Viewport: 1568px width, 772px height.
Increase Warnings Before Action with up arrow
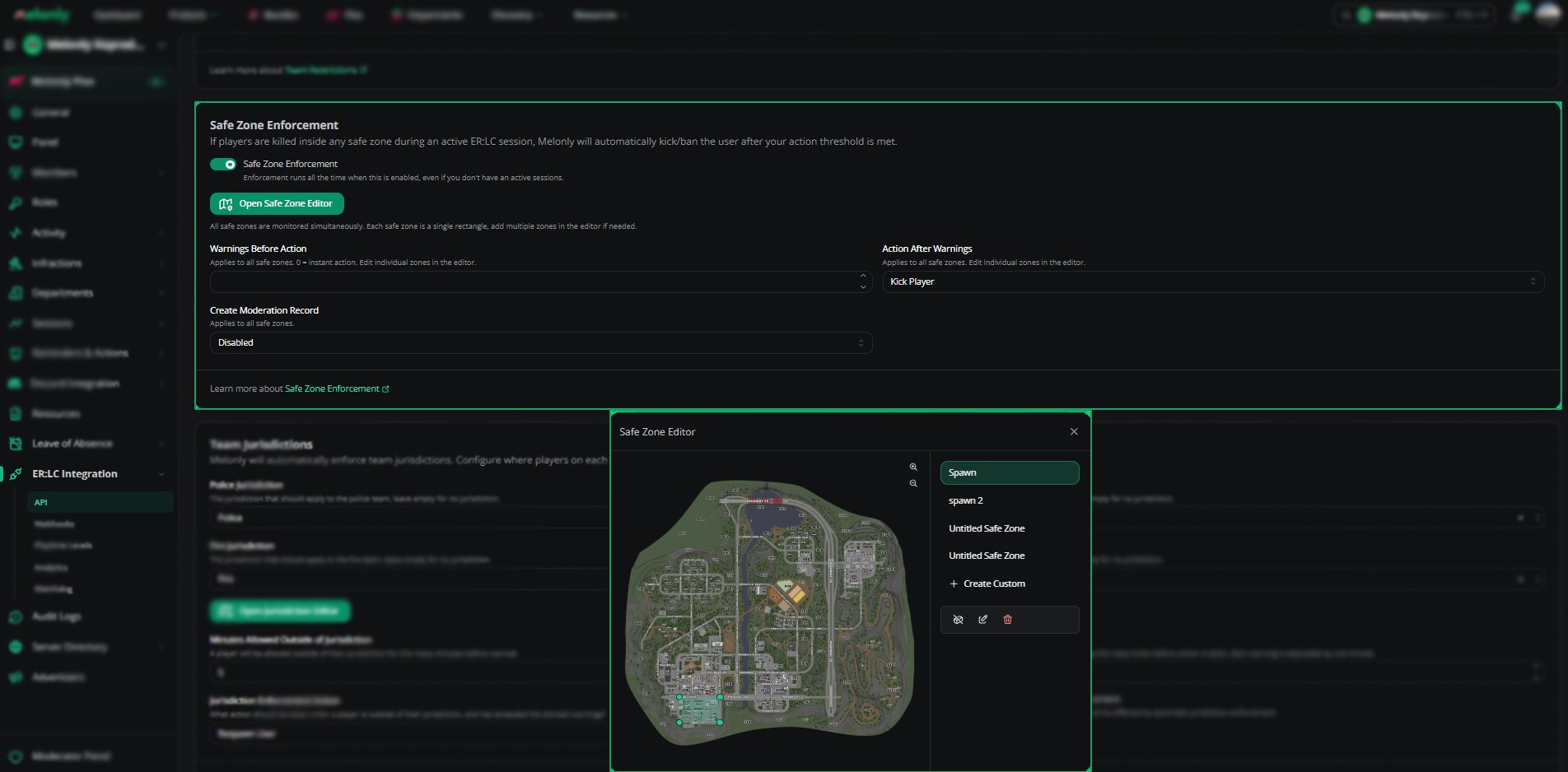863,277
